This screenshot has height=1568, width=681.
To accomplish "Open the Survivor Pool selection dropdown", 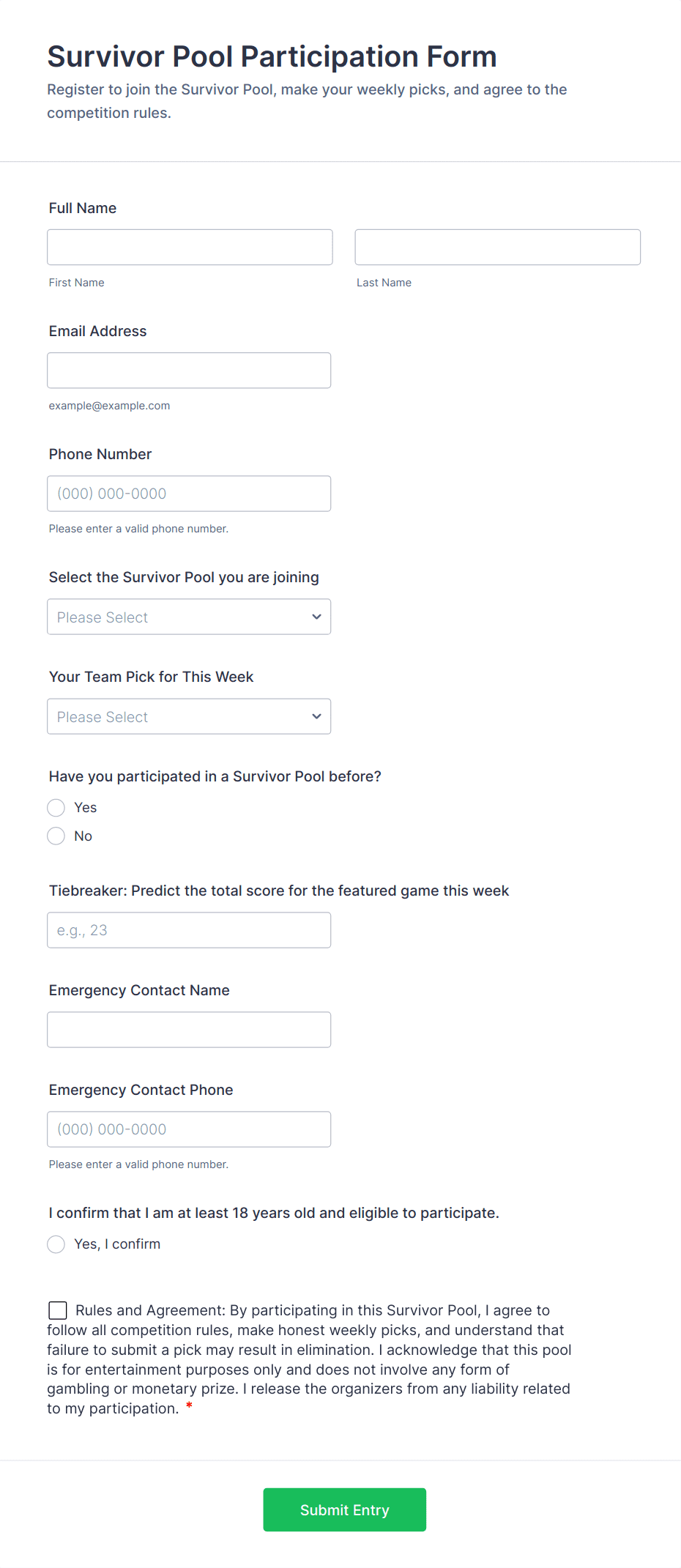I will pos(176,617).
